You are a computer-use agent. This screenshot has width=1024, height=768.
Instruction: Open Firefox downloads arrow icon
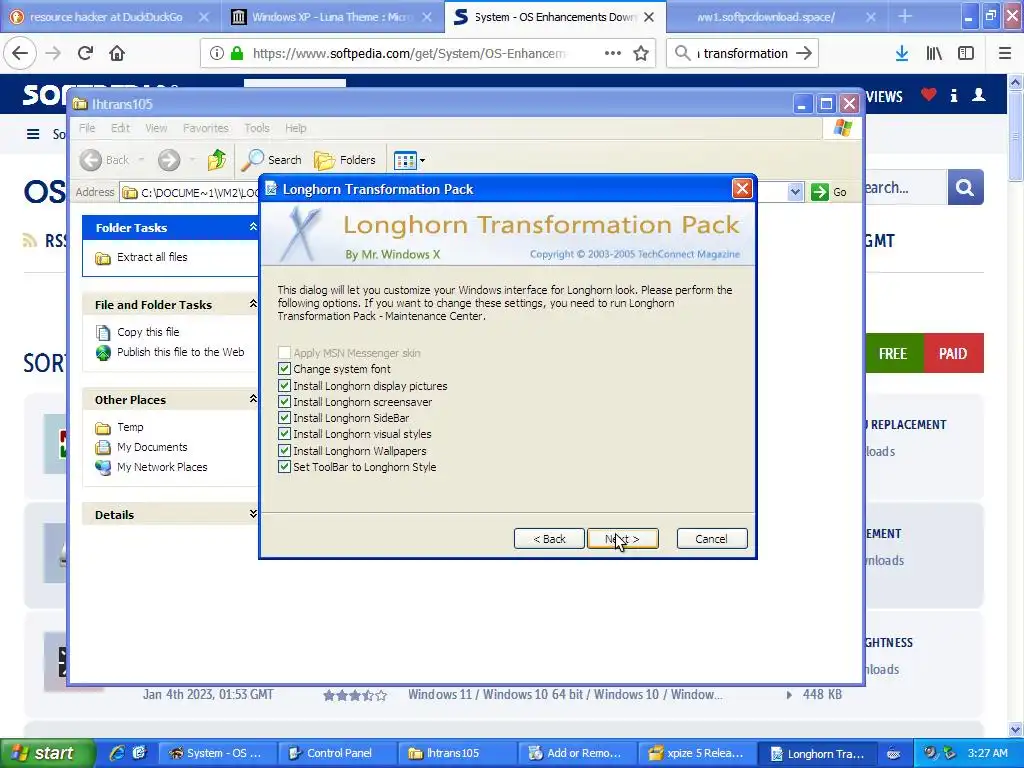click(x=902, y=53)
